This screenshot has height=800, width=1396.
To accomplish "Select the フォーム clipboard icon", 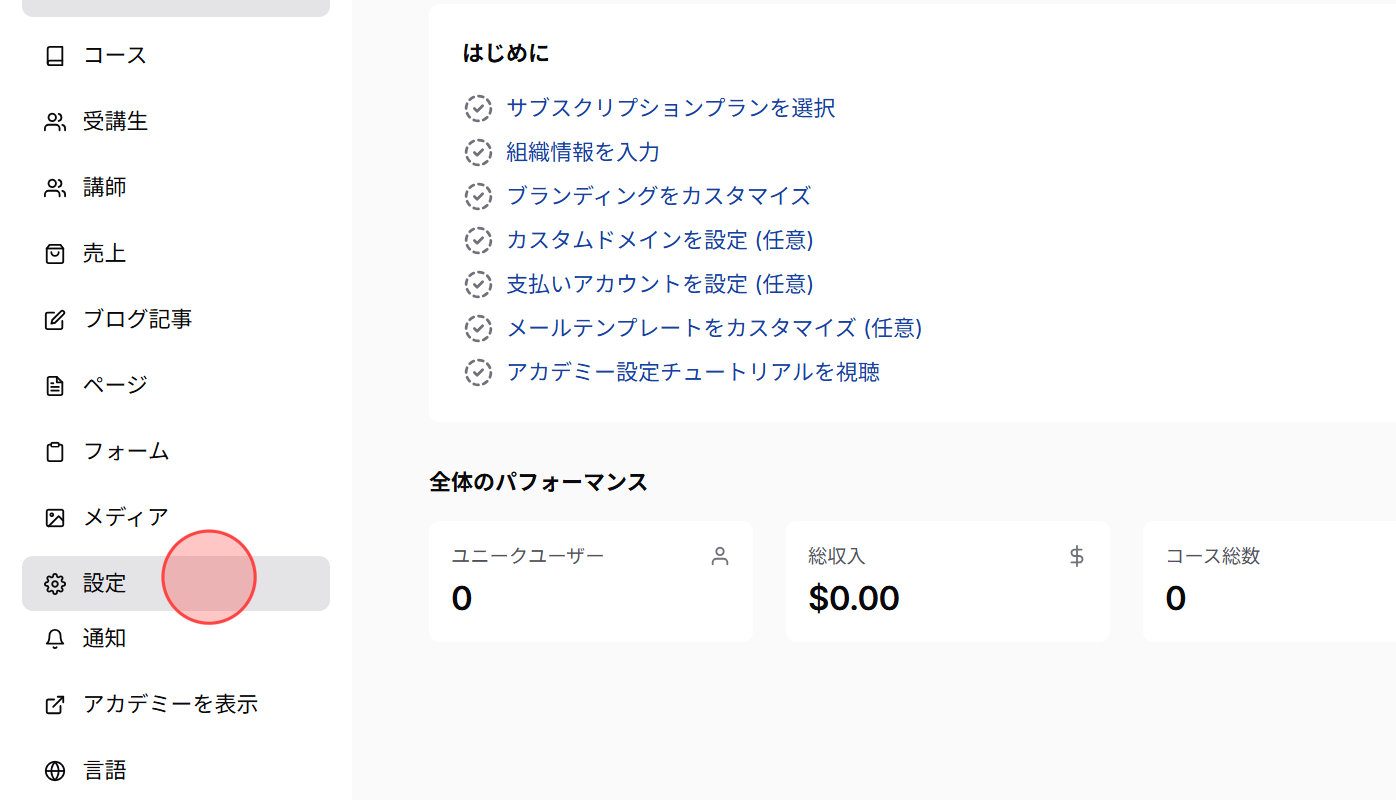I will (55, 451).
